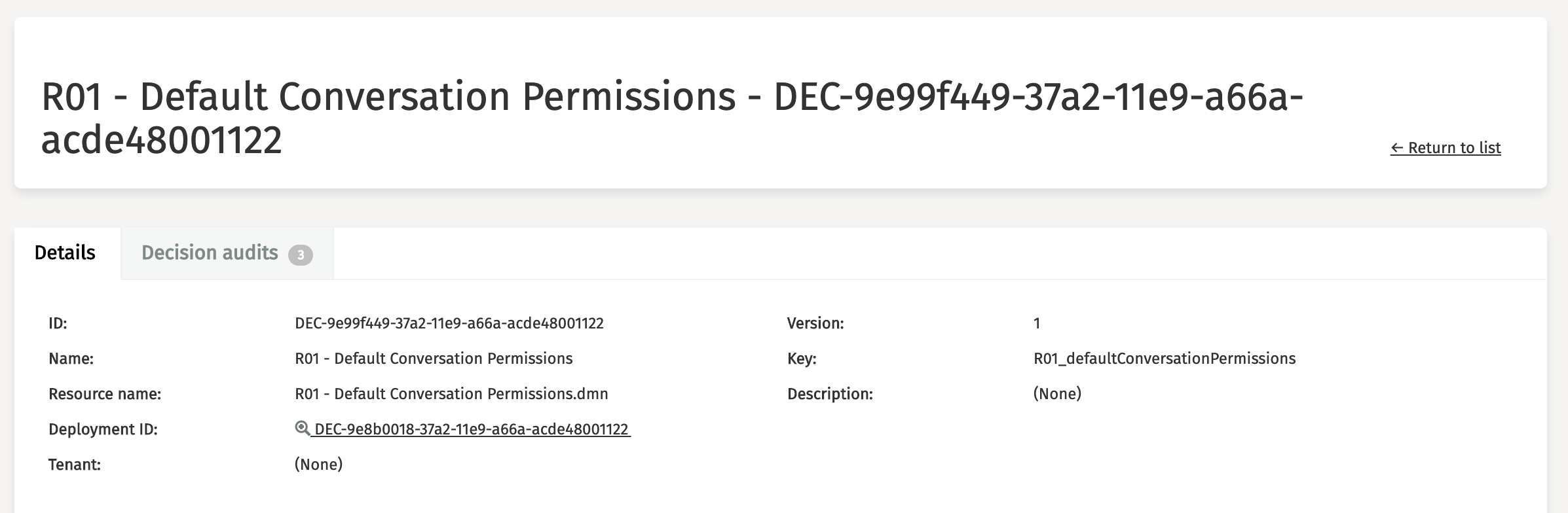
Task: Click the Name value text
Action: tap(434, 359)
